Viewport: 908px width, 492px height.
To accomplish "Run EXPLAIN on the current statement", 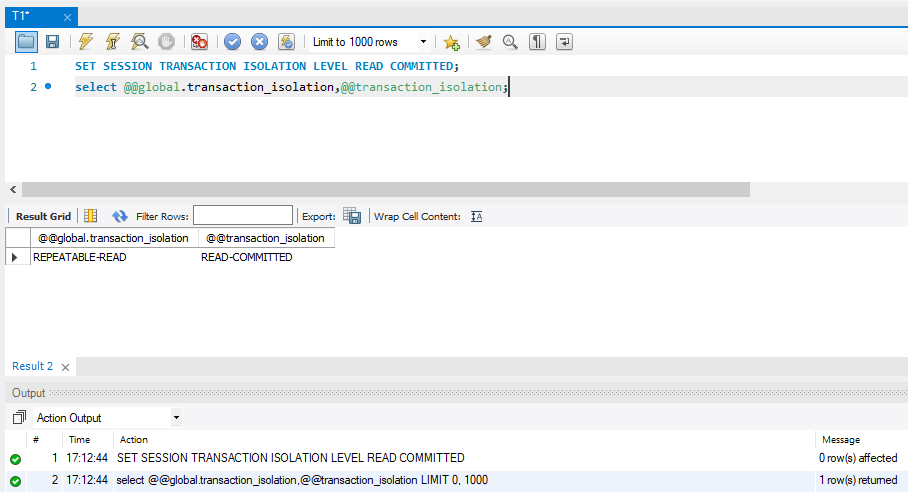I will (x=140, y=42).
